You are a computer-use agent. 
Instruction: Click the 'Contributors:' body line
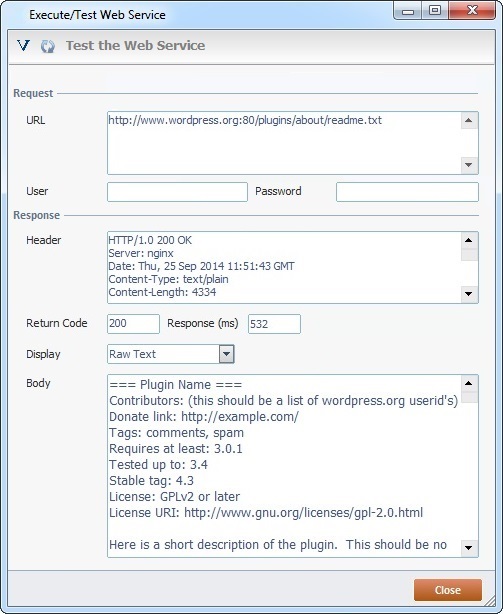point(283,401)
